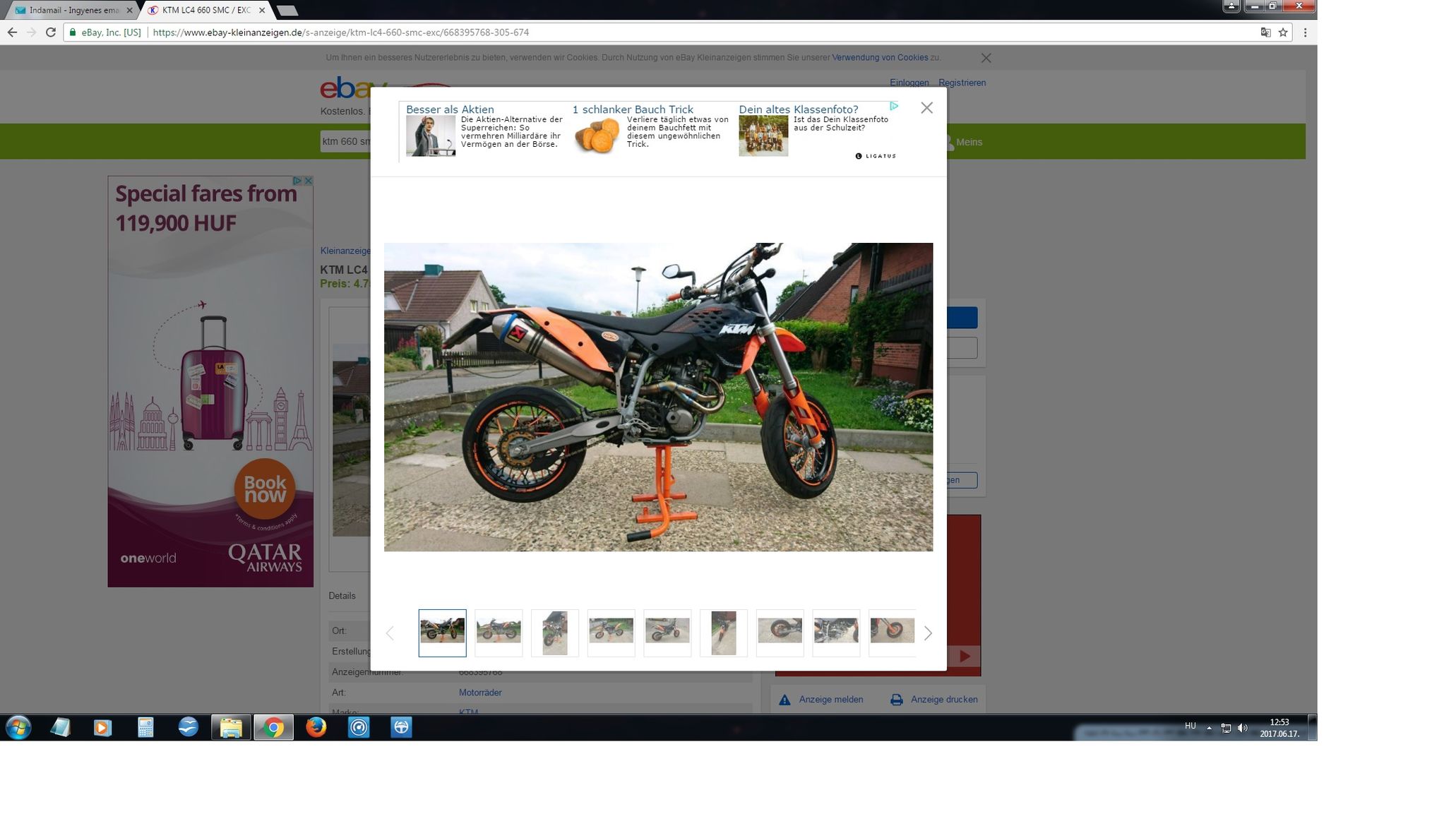Open Chrome's three-dot menu
Image resolution: width=1456 pixels, height=826 pixels.
coord(1305,32)
